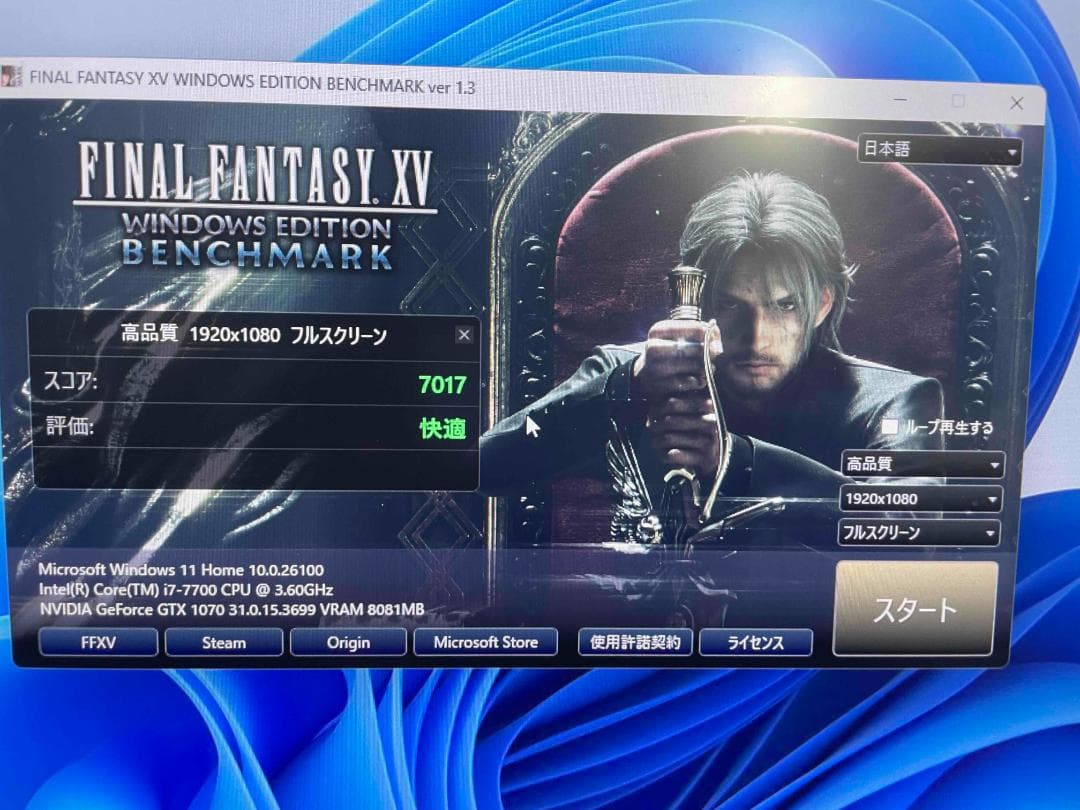Open the 1920x1080 resolution dropdown
Viewport: 1080px width, 810px height.
pyautogui.click(x=919, y=499)
